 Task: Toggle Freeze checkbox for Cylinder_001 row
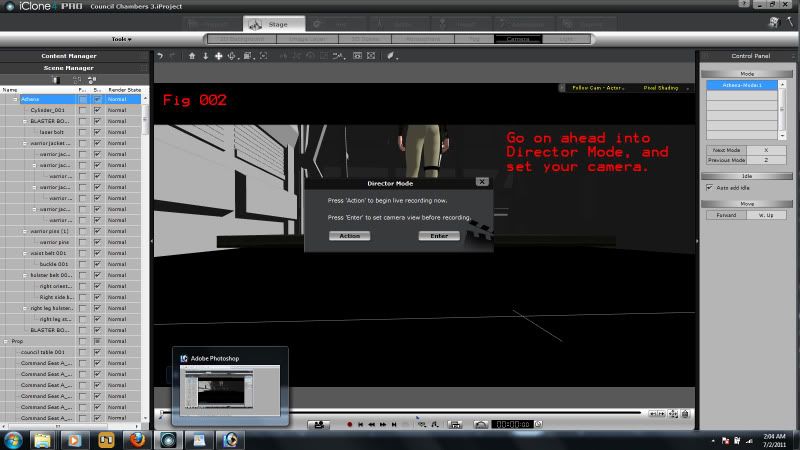[x=83, y=110]
